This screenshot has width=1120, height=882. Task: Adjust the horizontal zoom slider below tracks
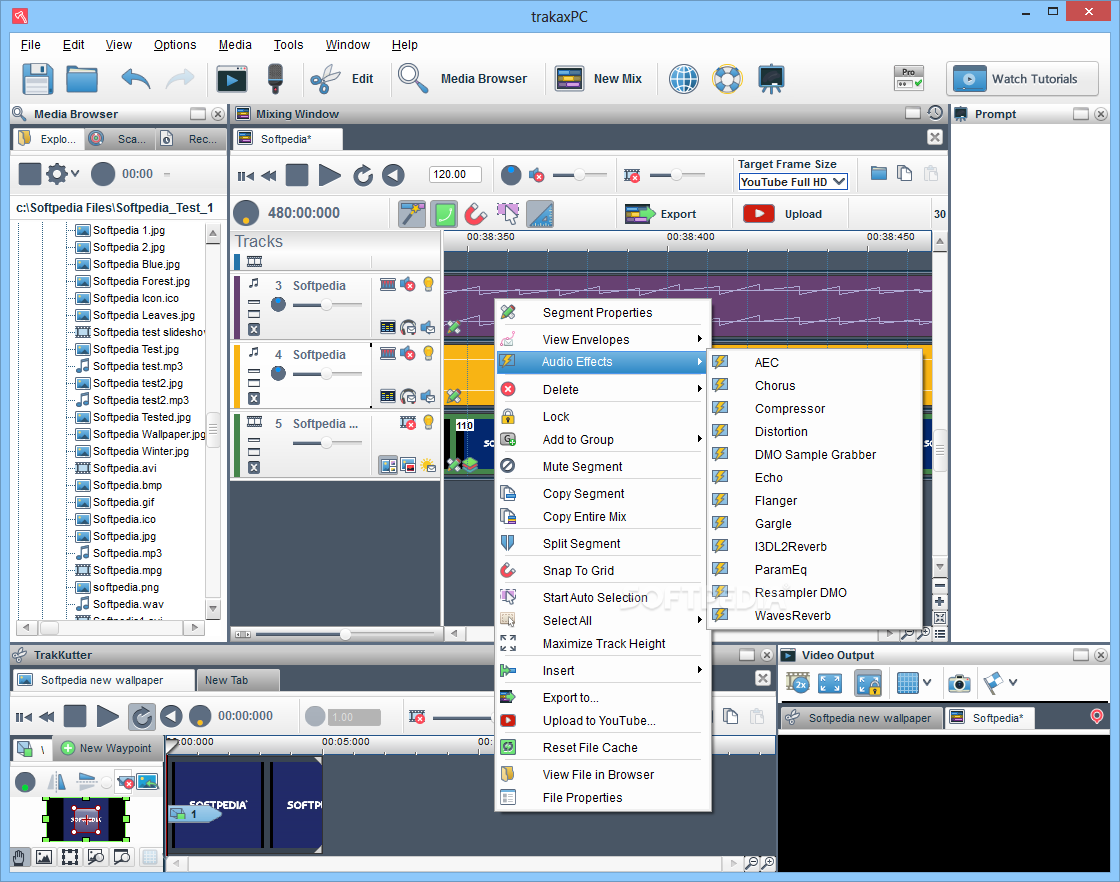coord(346,633)
